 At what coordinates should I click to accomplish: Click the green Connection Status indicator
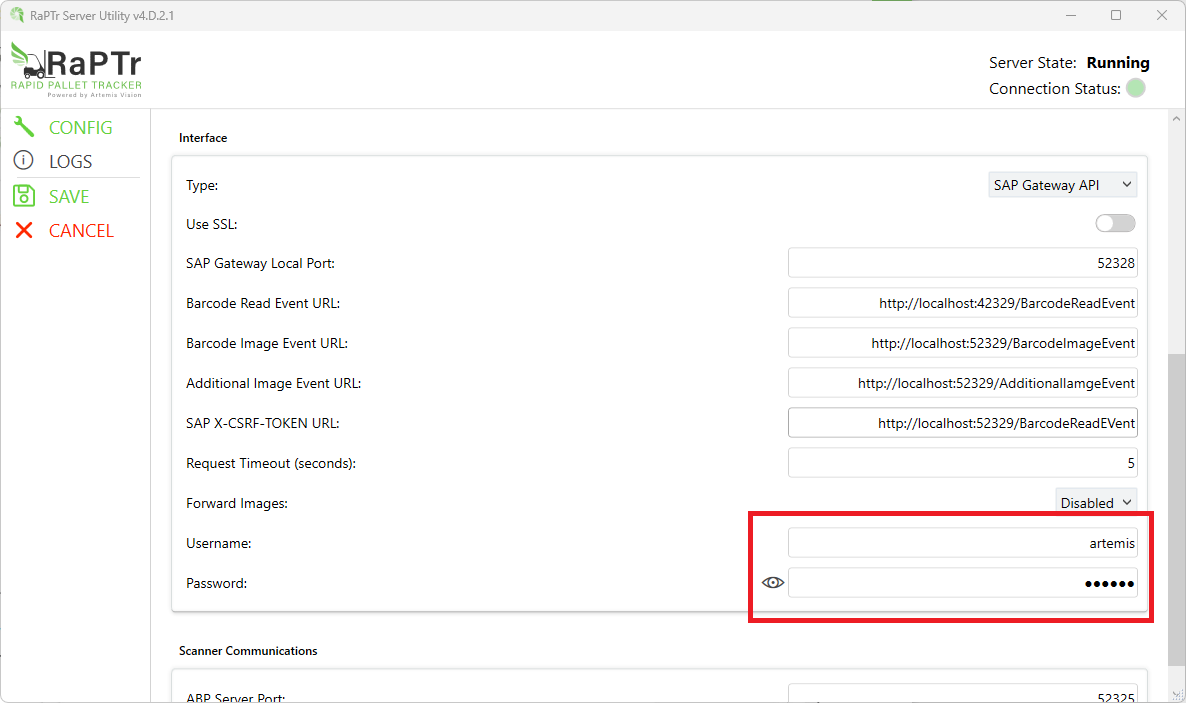tap(1135, 88)
